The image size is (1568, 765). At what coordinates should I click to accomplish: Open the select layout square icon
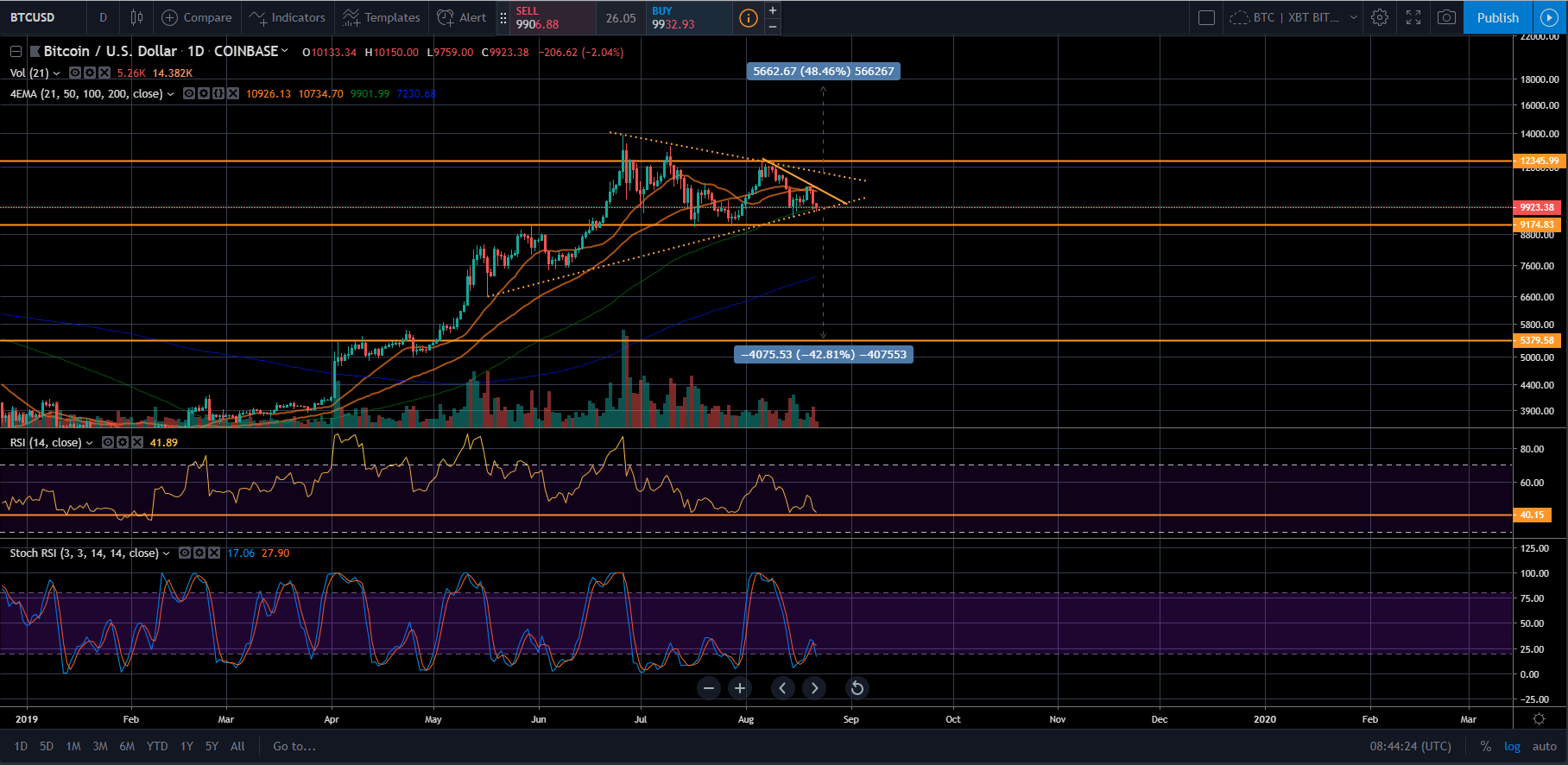pyautogui.click(x=1207, y=17)
